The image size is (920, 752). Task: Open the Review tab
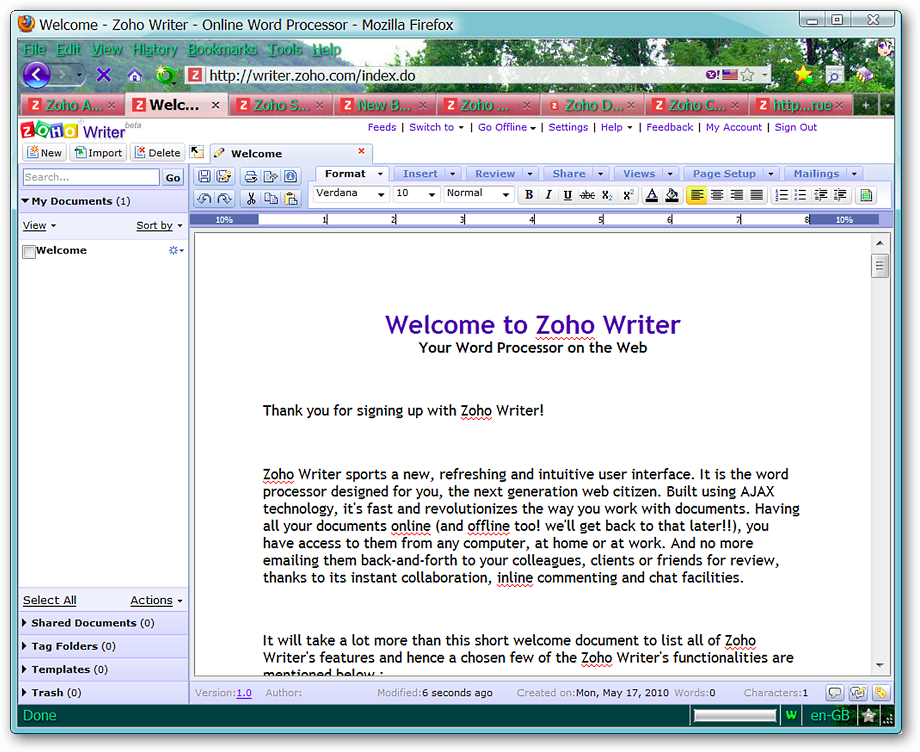[x=495, y=174]
